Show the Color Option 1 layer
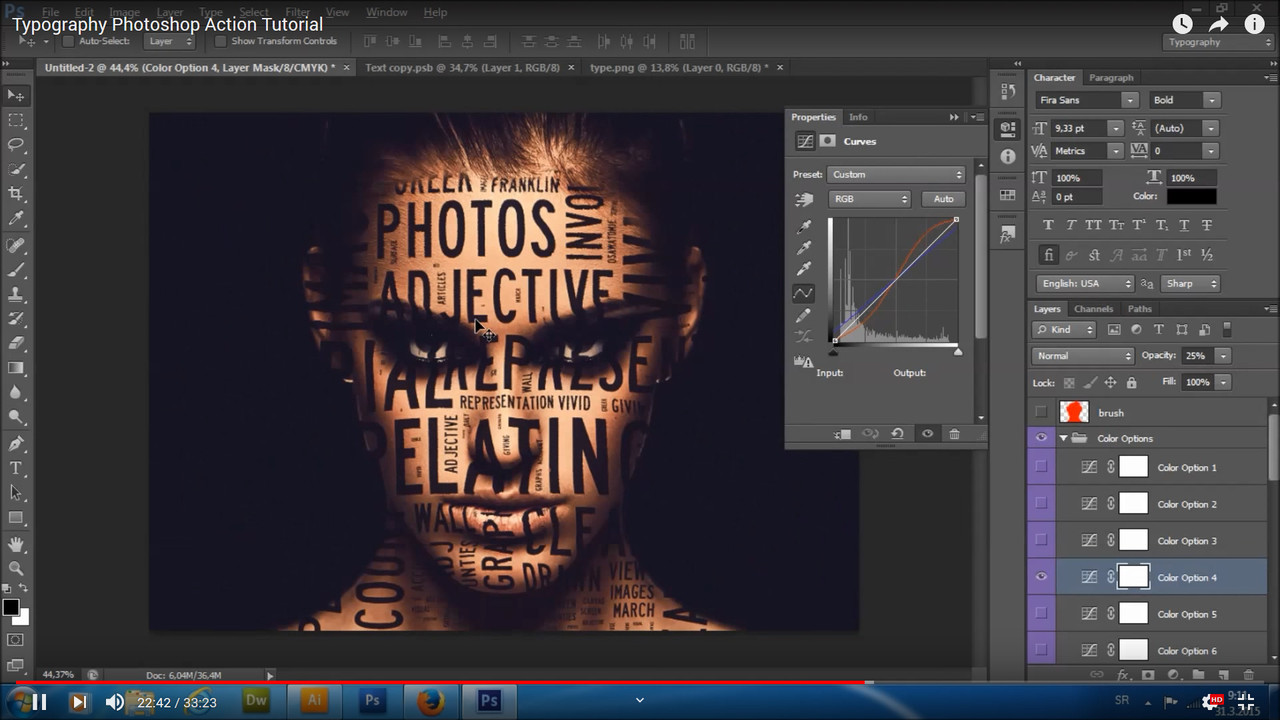 [x=1041, y=467]
